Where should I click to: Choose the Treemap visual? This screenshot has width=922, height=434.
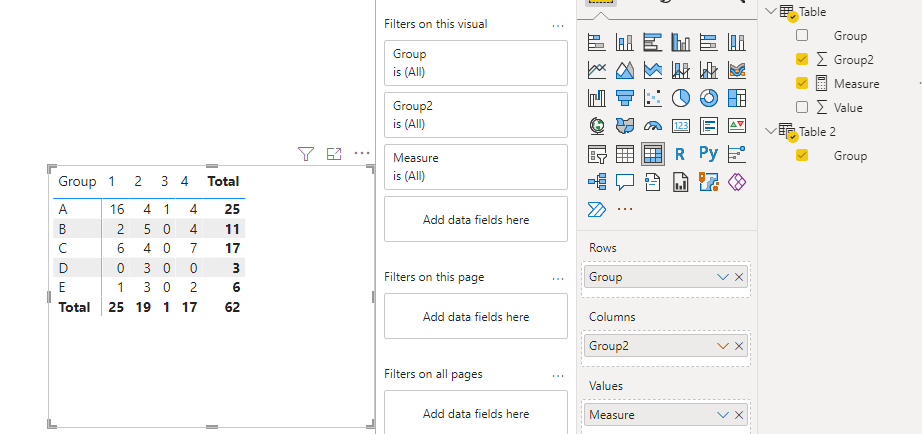point(737,98)
